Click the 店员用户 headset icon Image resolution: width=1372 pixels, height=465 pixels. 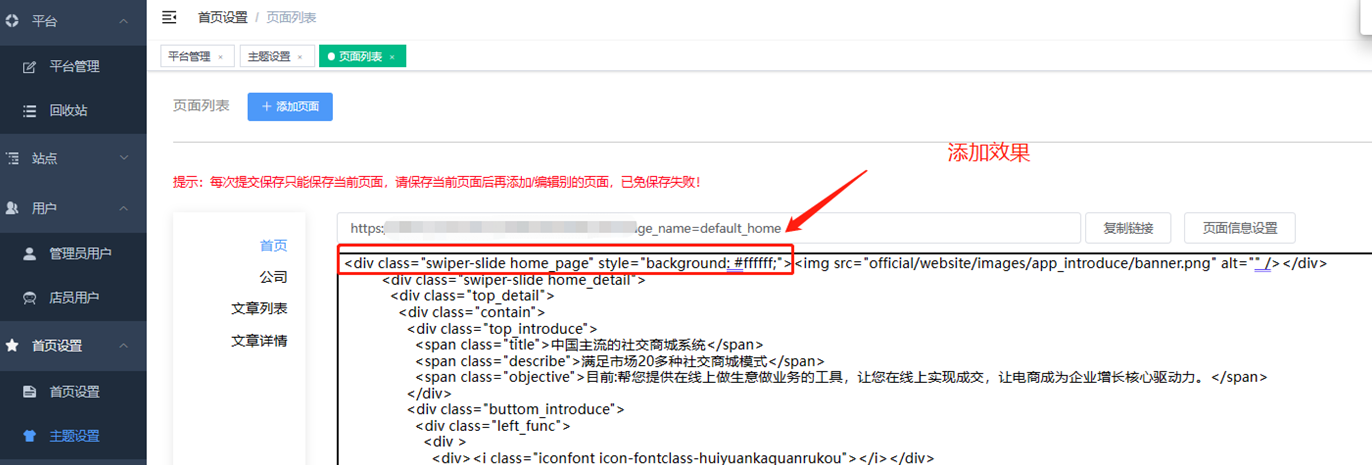pyautogui.click(x=30, y=298)
